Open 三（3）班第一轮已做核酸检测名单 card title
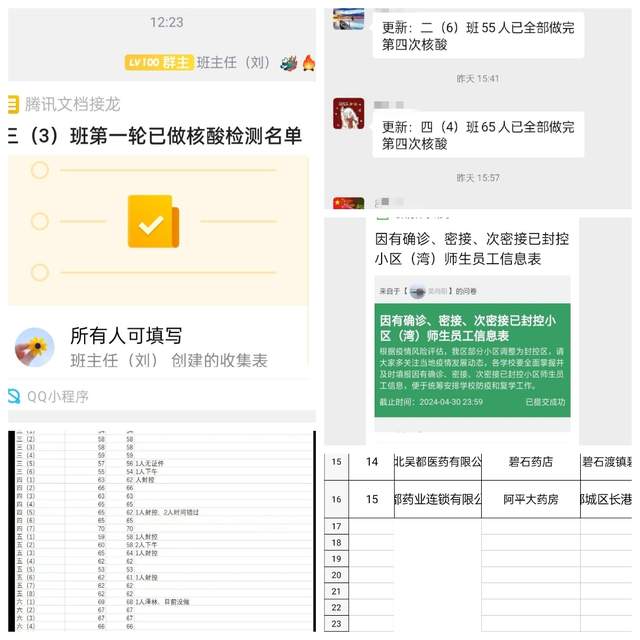Image resolution: width=640 pixels, height=640 pixels. coord(155,136)
